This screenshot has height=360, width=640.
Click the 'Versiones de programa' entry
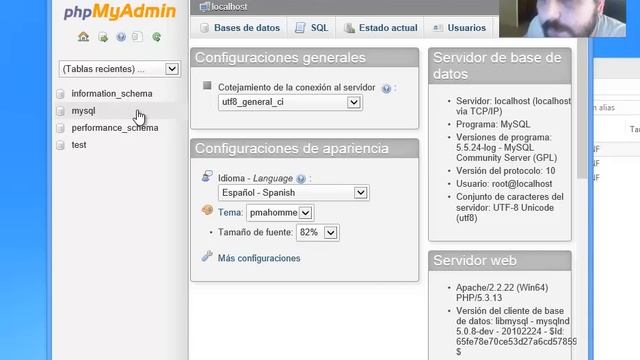[507, 148]
